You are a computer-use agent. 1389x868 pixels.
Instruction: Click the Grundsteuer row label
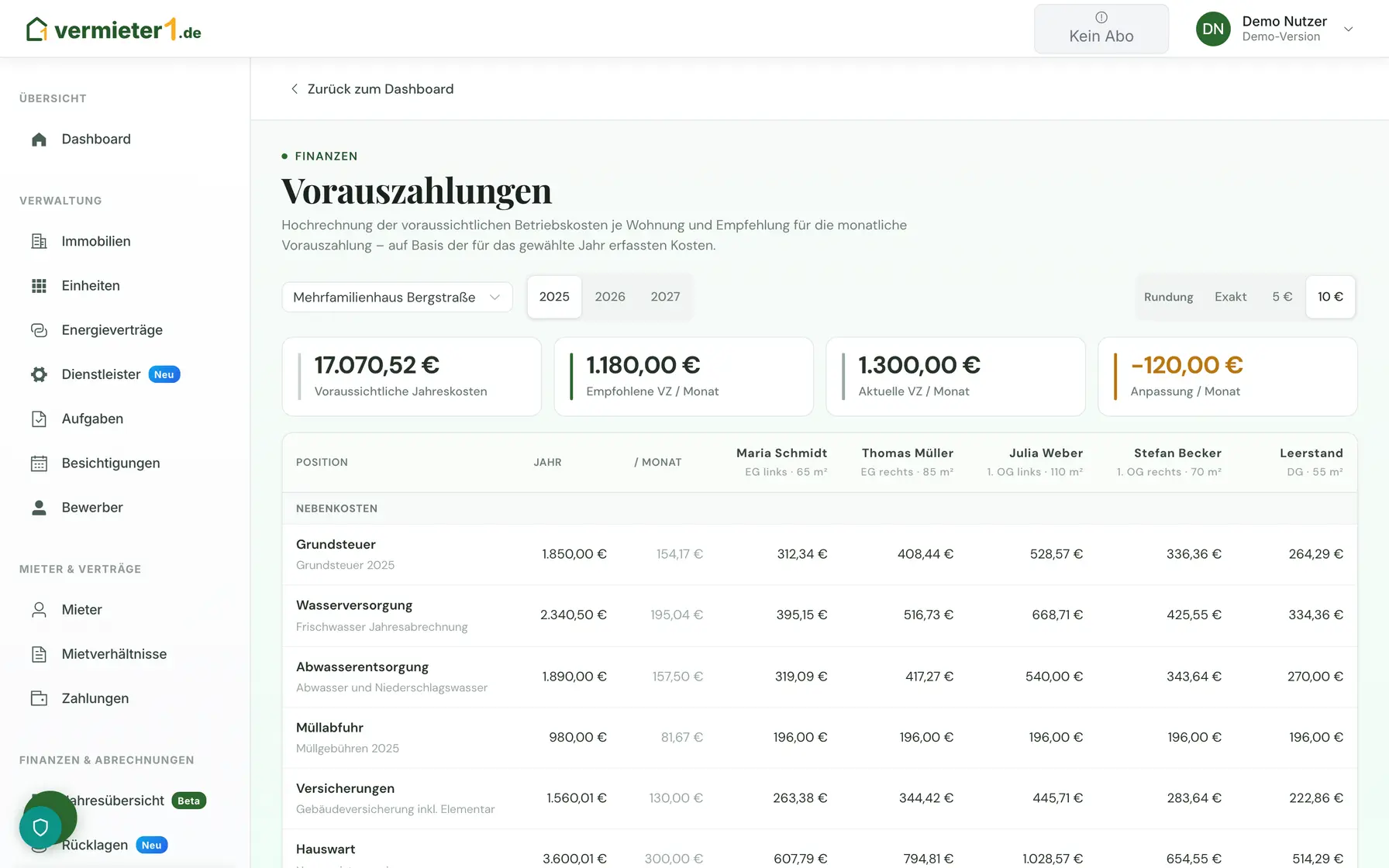[336, 545]
